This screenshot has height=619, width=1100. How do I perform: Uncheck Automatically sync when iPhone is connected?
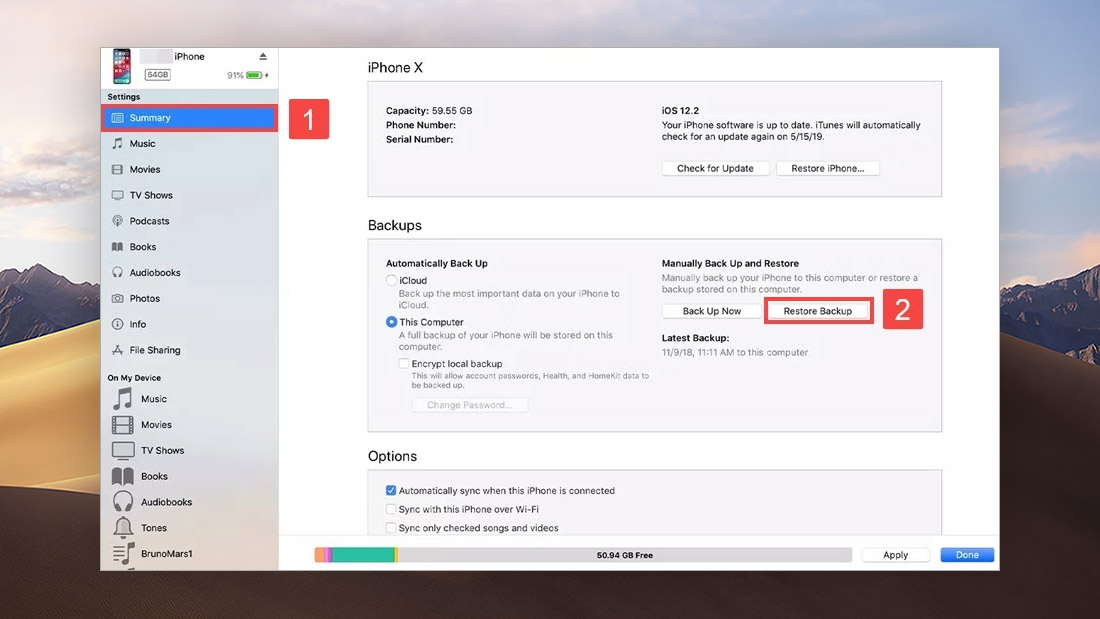click(x=391, y=491)
